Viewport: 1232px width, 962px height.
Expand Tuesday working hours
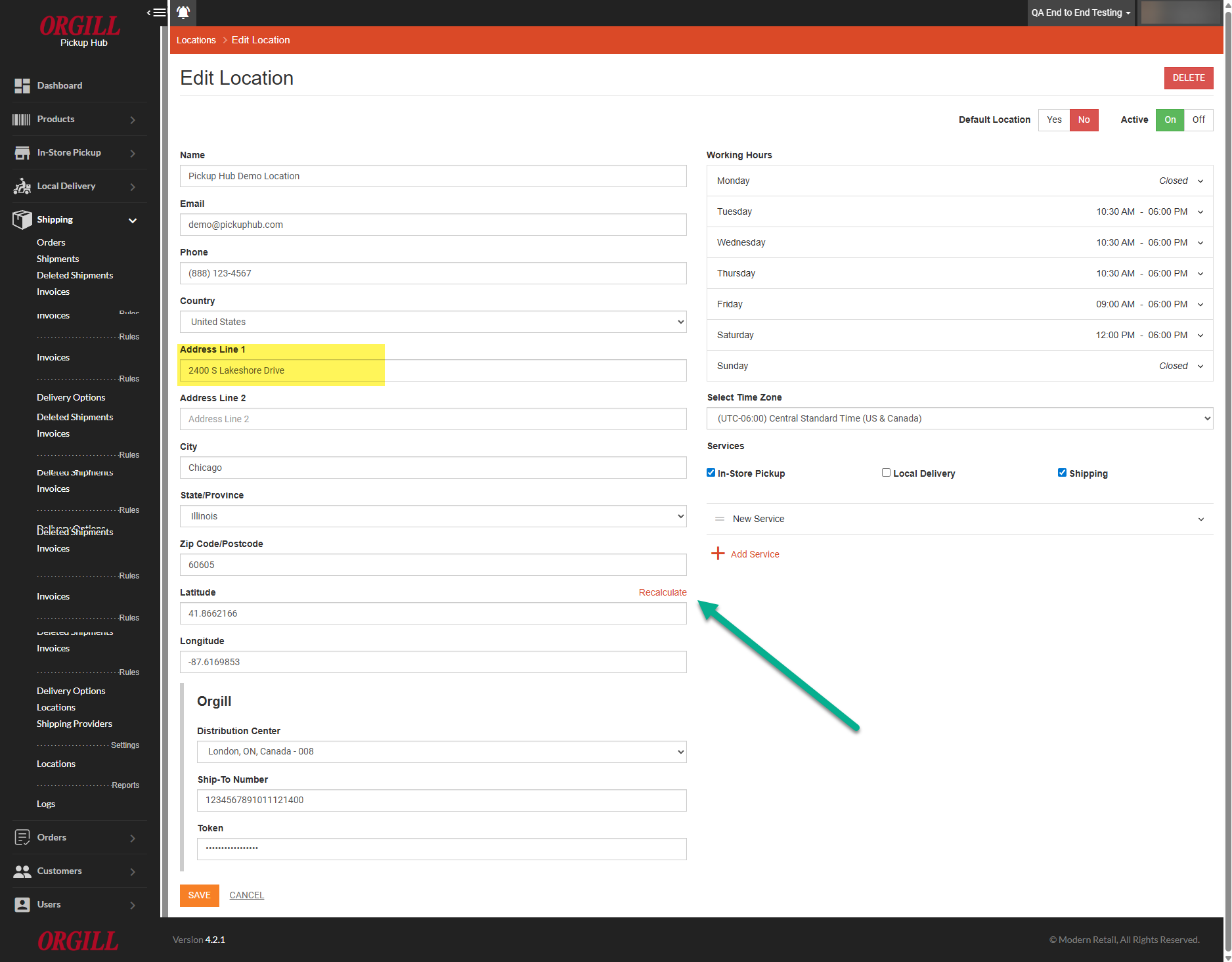pos(960,211)
